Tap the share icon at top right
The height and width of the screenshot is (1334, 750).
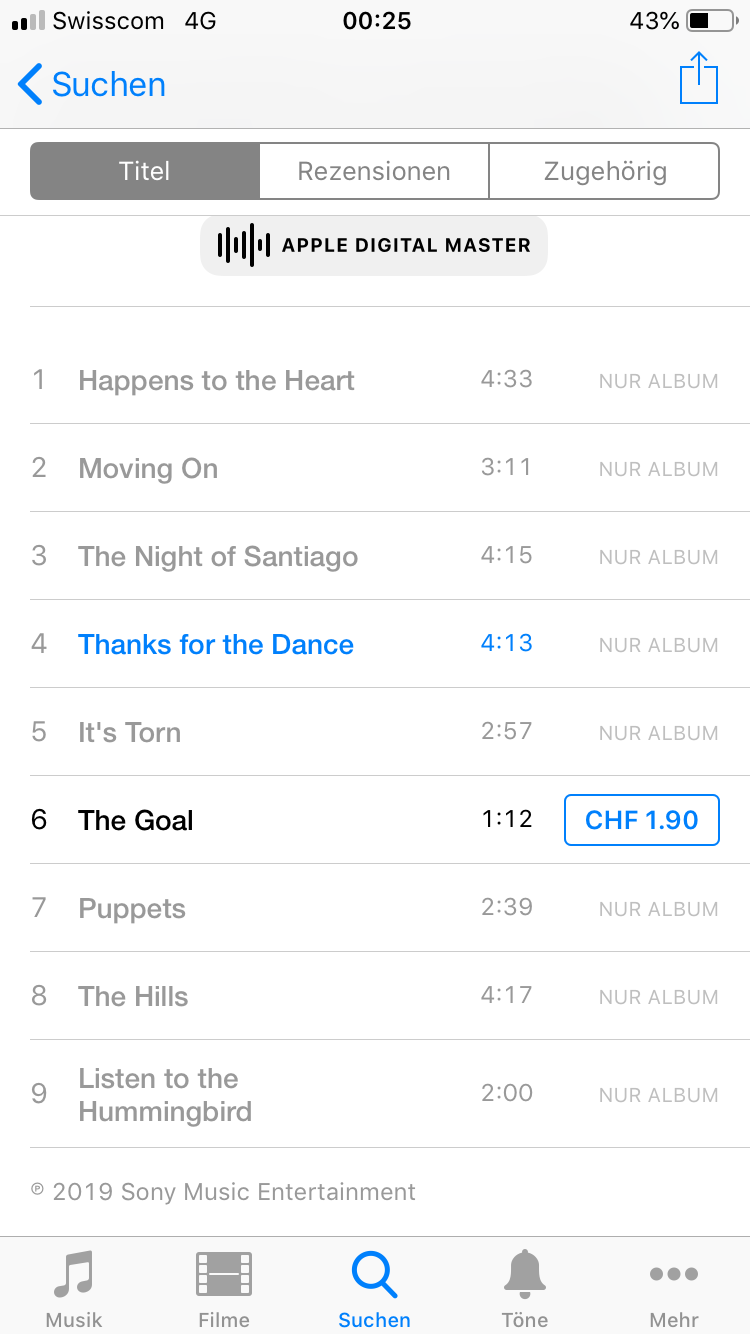pos(699,78)
